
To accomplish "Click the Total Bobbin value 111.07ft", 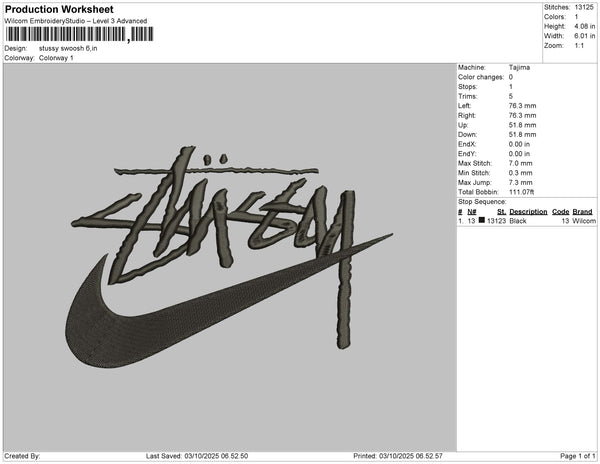I will [522, 192].
